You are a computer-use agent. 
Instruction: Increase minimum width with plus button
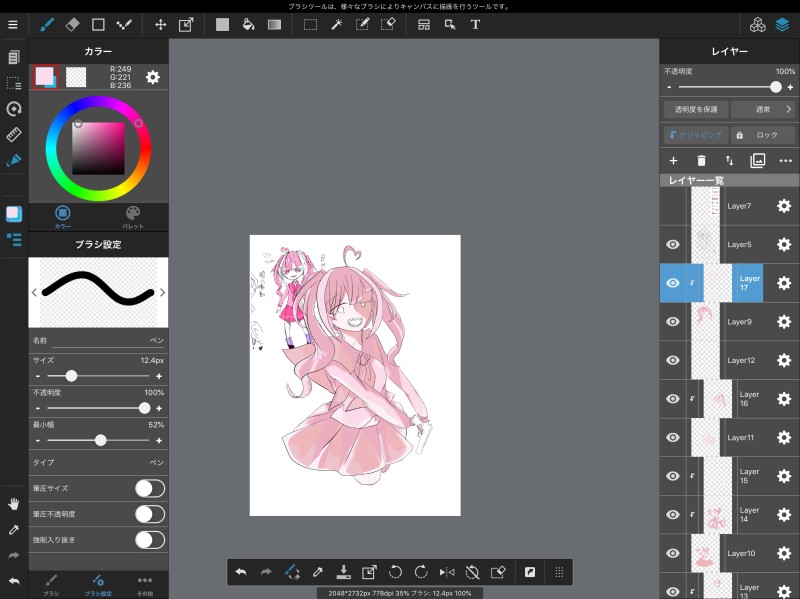159,440
